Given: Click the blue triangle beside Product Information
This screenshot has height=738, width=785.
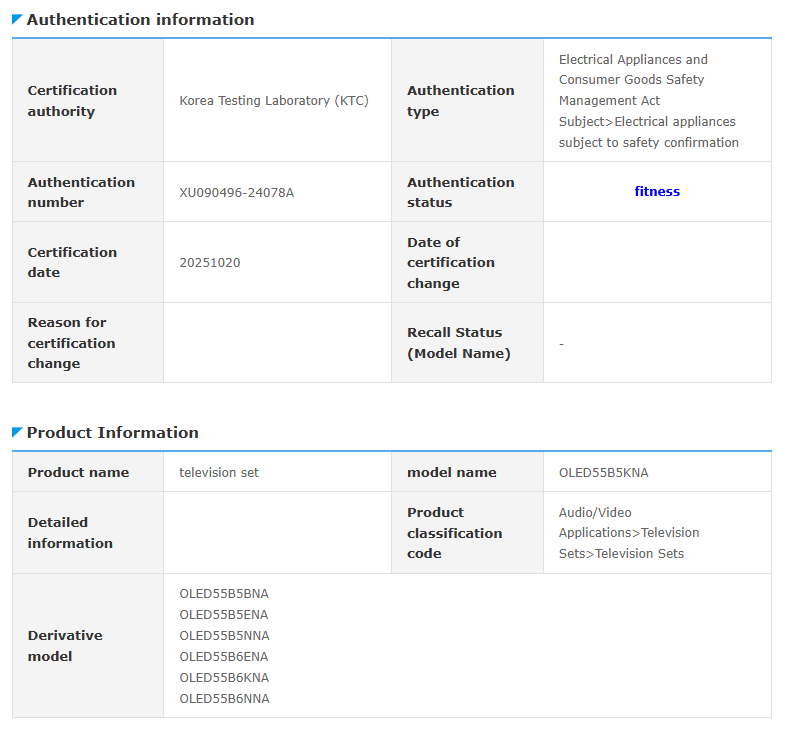Looking at the screenshot, I should tap(17, 432).
